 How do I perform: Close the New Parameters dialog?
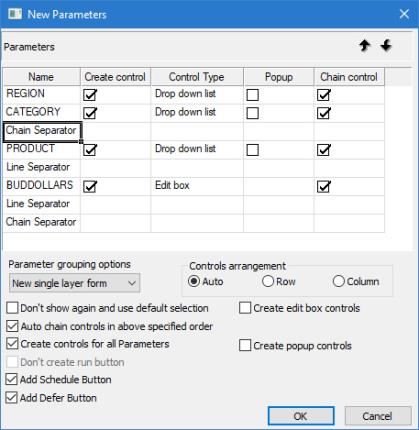point(404,14)
